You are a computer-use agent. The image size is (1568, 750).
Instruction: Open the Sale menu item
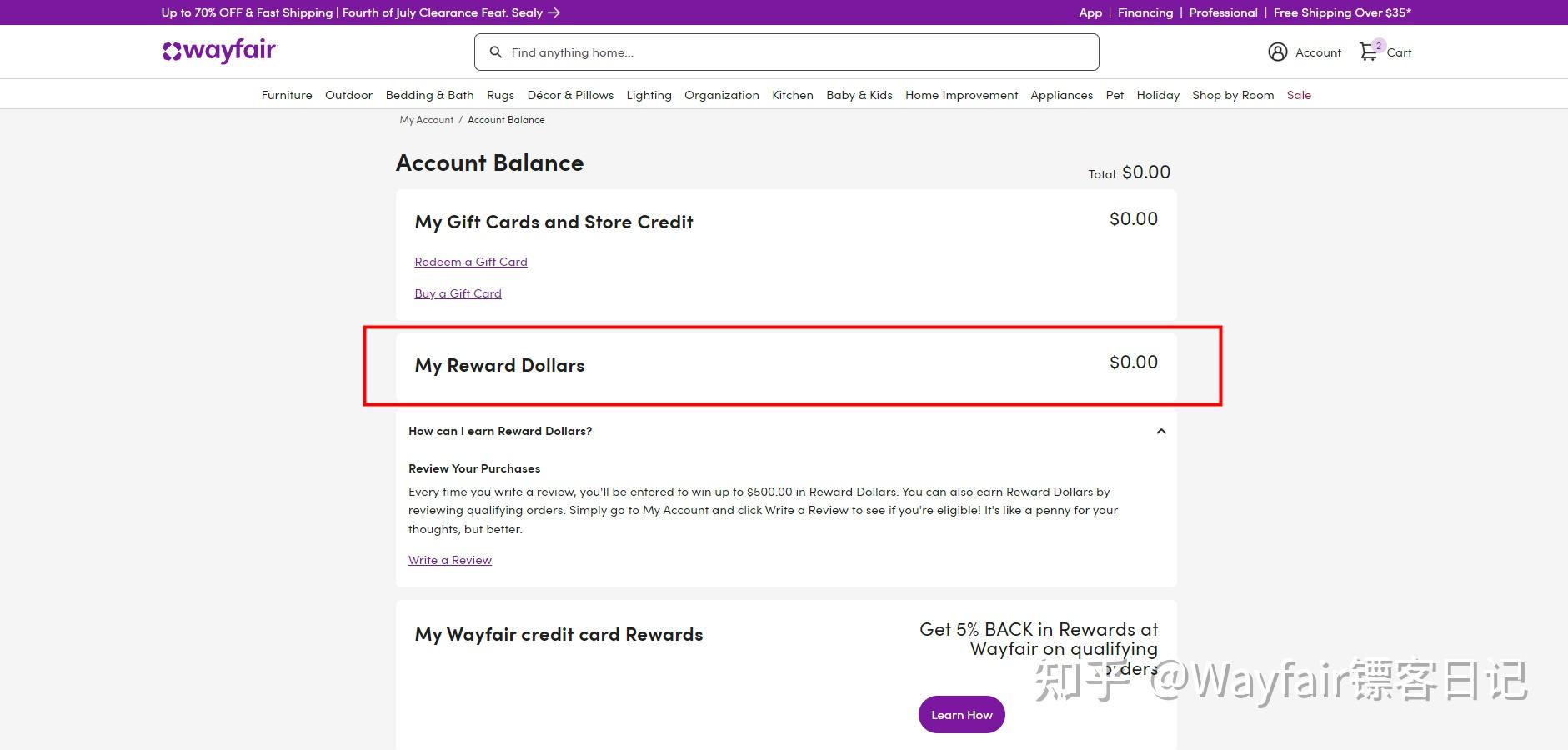(x=1298, y=94)
